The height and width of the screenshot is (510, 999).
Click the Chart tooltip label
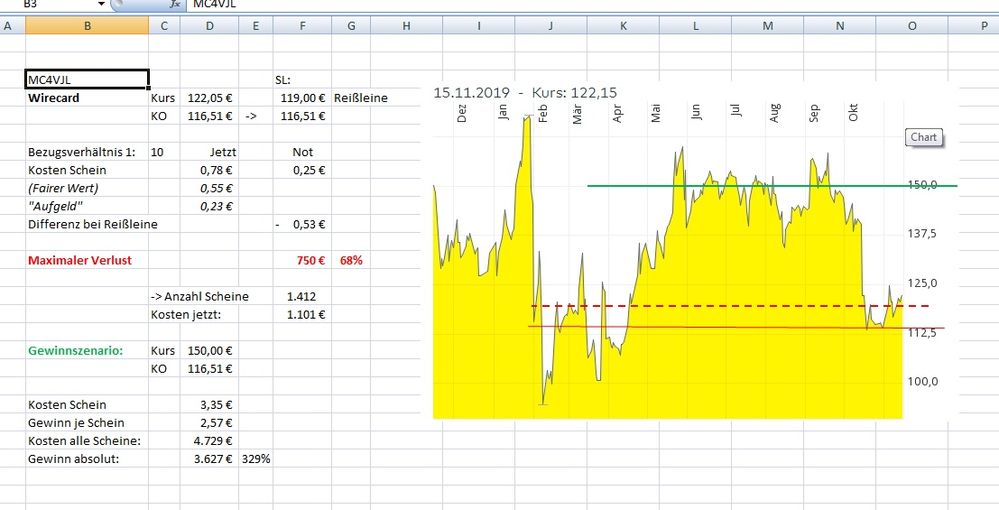pos(924,137)
